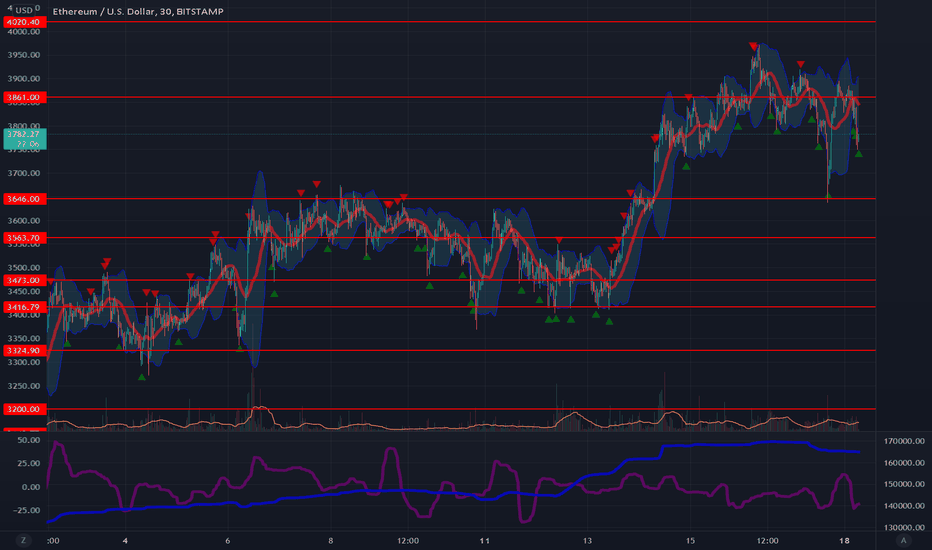932x550 pixels.
Task: Click the 170000.00 right axis value
Action: pos(904,441)
